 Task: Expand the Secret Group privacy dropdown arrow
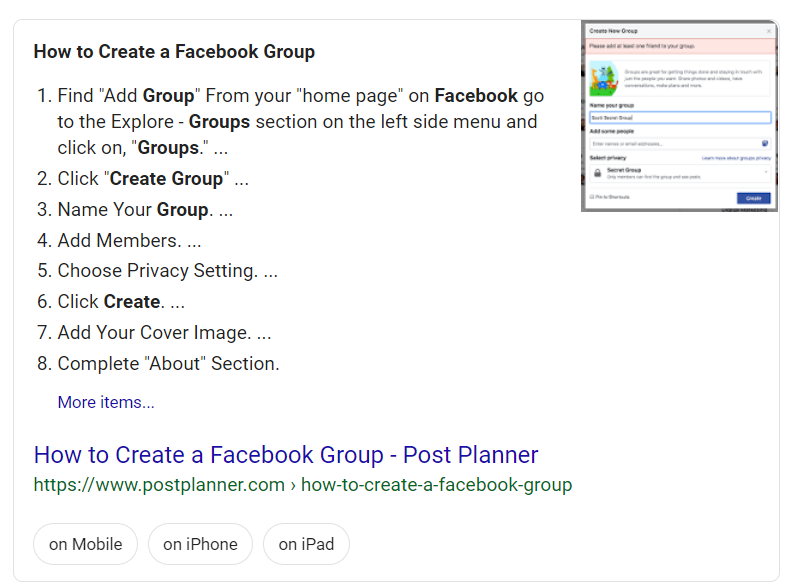point(767,172)
